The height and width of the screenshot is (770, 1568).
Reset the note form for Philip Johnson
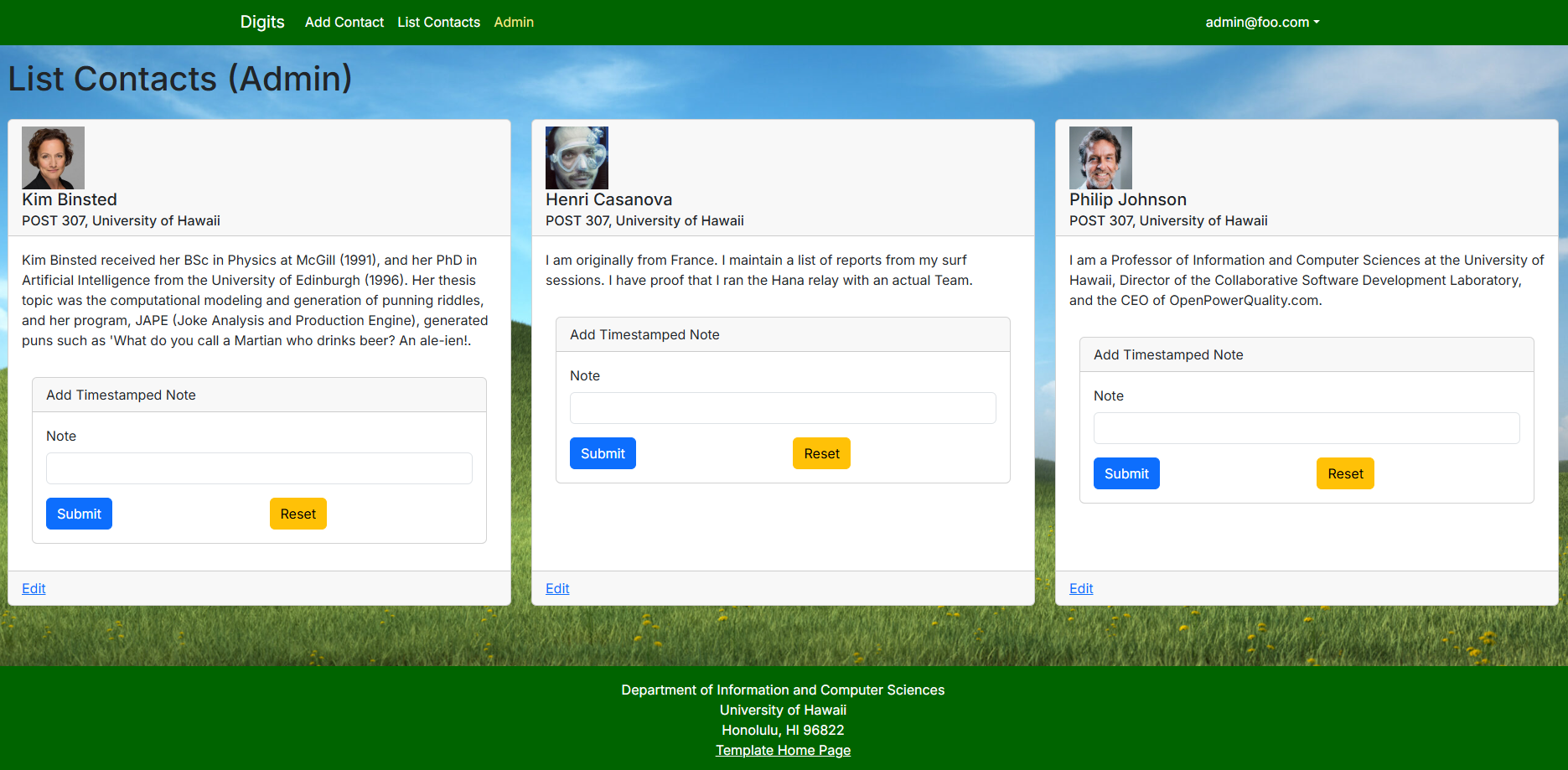click(x=1345, y=473)
